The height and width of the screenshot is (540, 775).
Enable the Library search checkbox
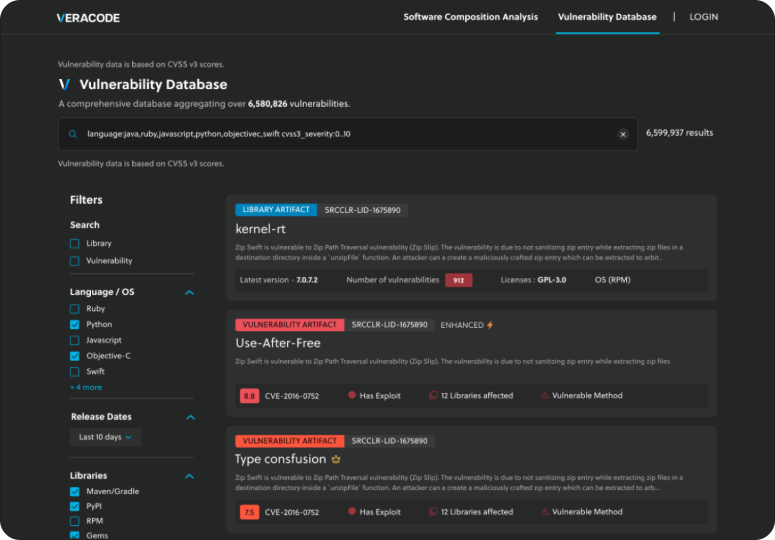tap(75, 244)
